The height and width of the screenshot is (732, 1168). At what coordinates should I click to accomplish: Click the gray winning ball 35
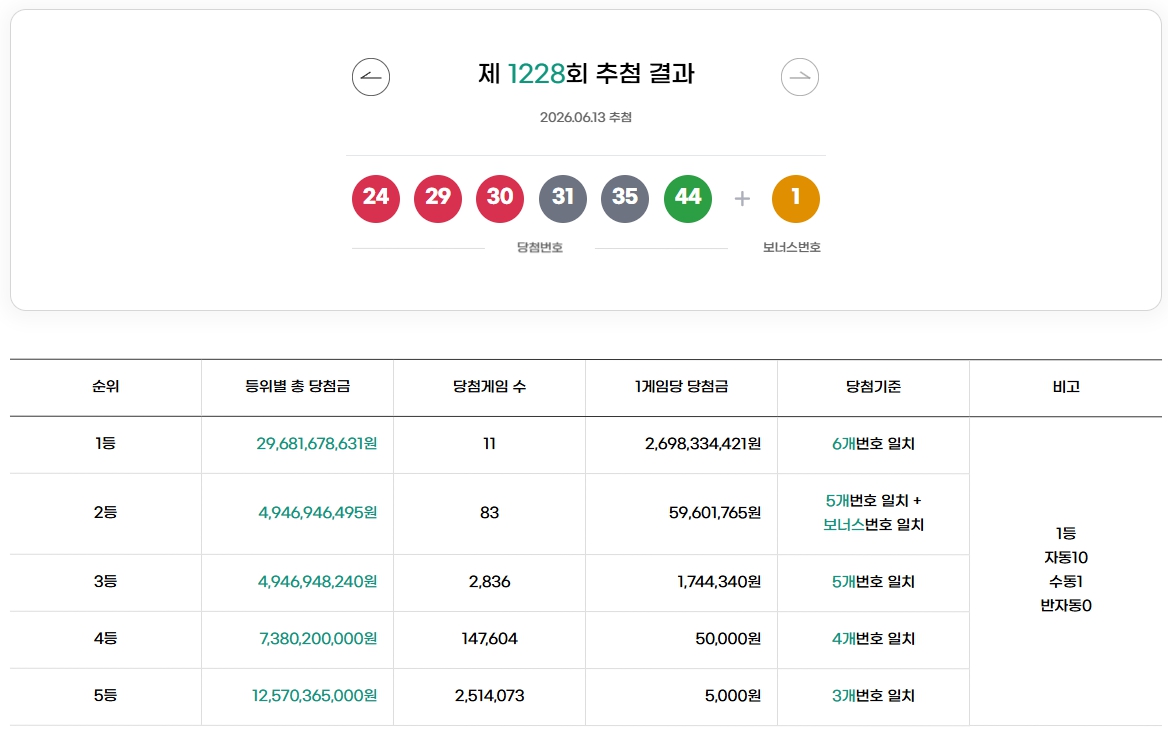tap(625, 199)
